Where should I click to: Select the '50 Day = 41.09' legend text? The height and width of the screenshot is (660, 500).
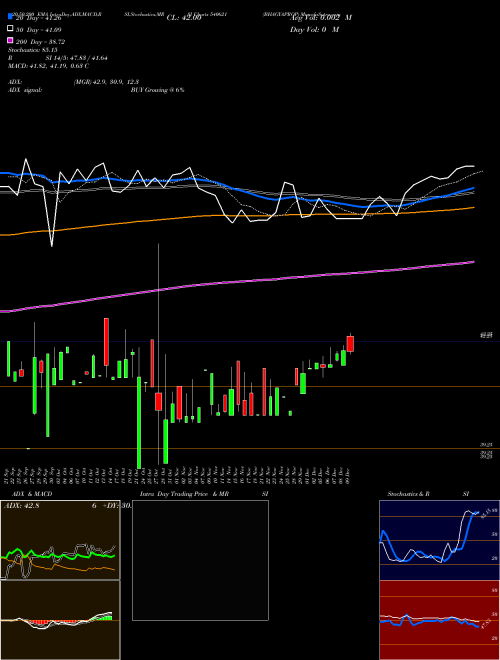pyautogui.click(x=38, y=30)
